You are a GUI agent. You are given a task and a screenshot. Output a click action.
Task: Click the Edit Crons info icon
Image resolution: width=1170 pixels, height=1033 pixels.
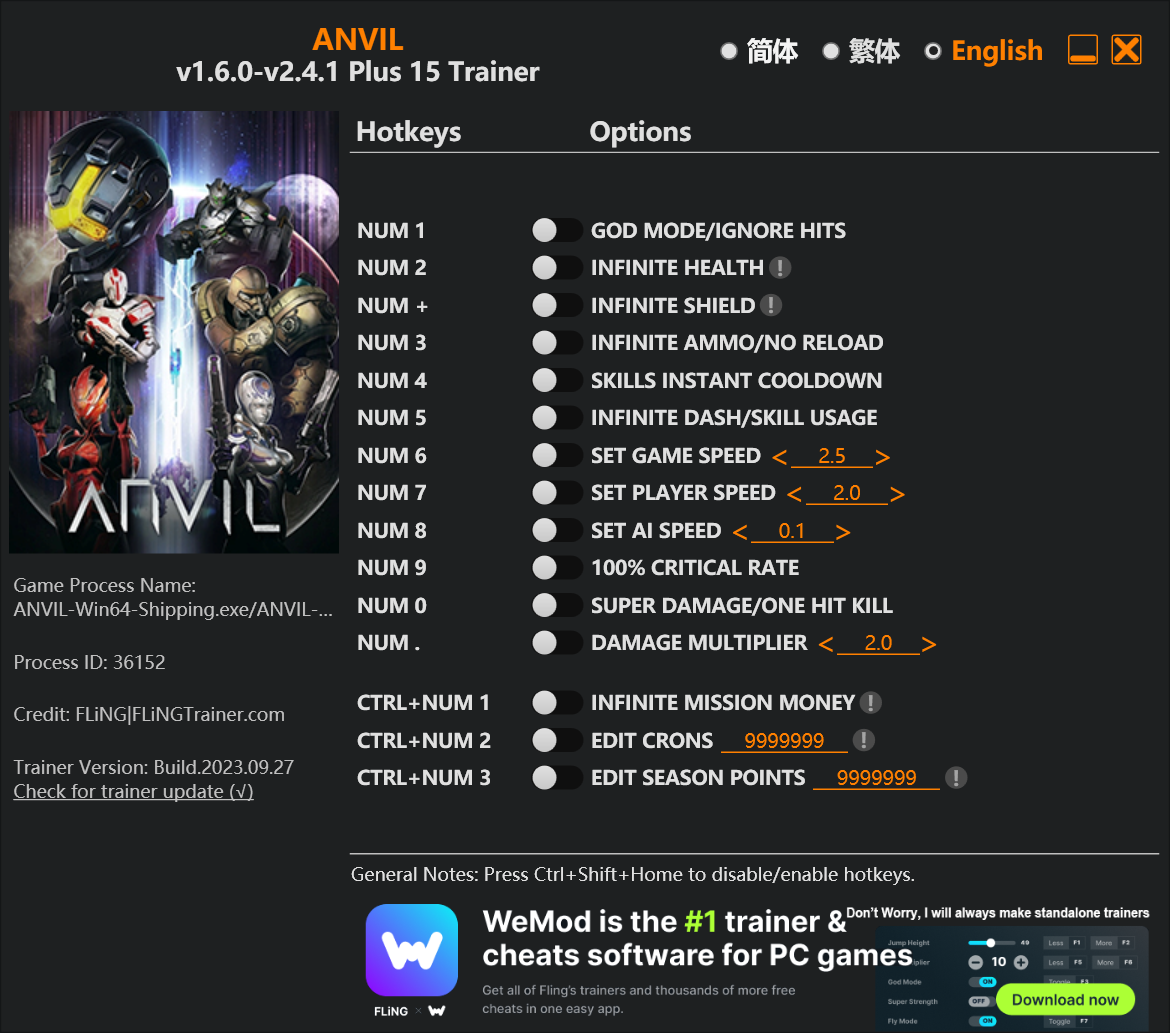[x=863, y=740]
